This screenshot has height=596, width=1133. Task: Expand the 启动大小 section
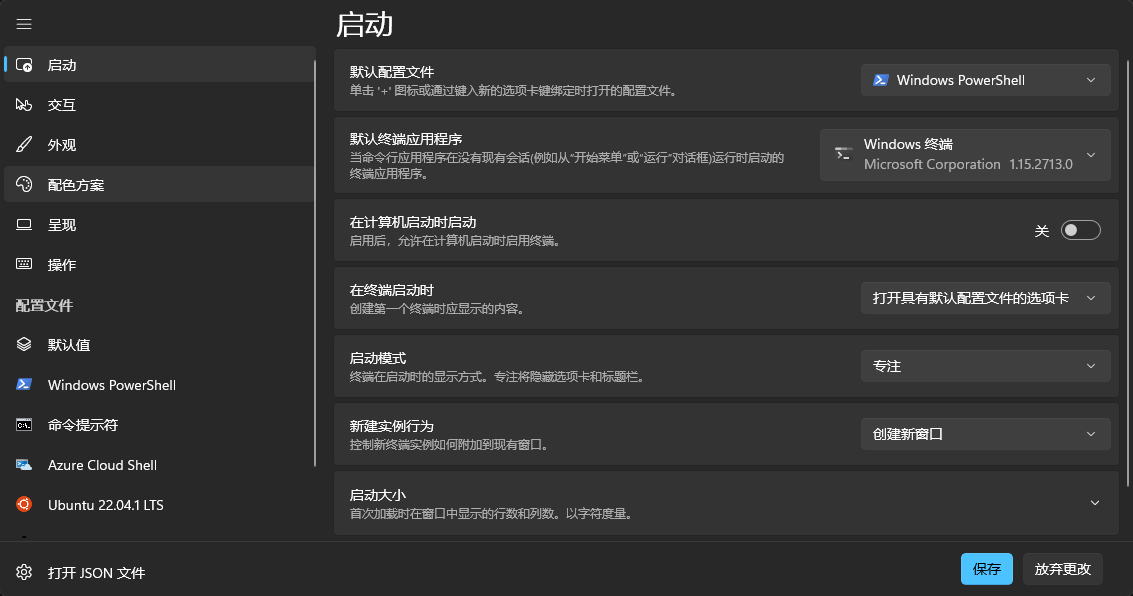(x=1094, y=503)
